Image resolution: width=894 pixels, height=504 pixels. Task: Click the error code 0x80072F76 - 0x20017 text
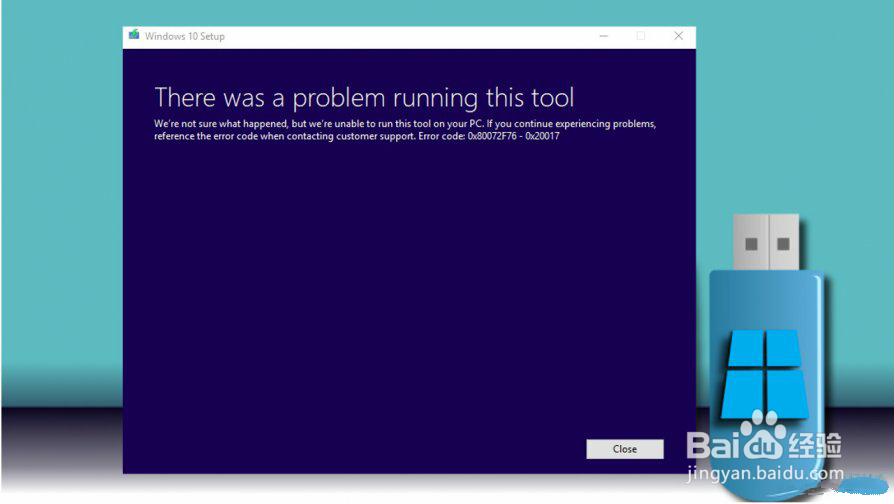[513, 136]
